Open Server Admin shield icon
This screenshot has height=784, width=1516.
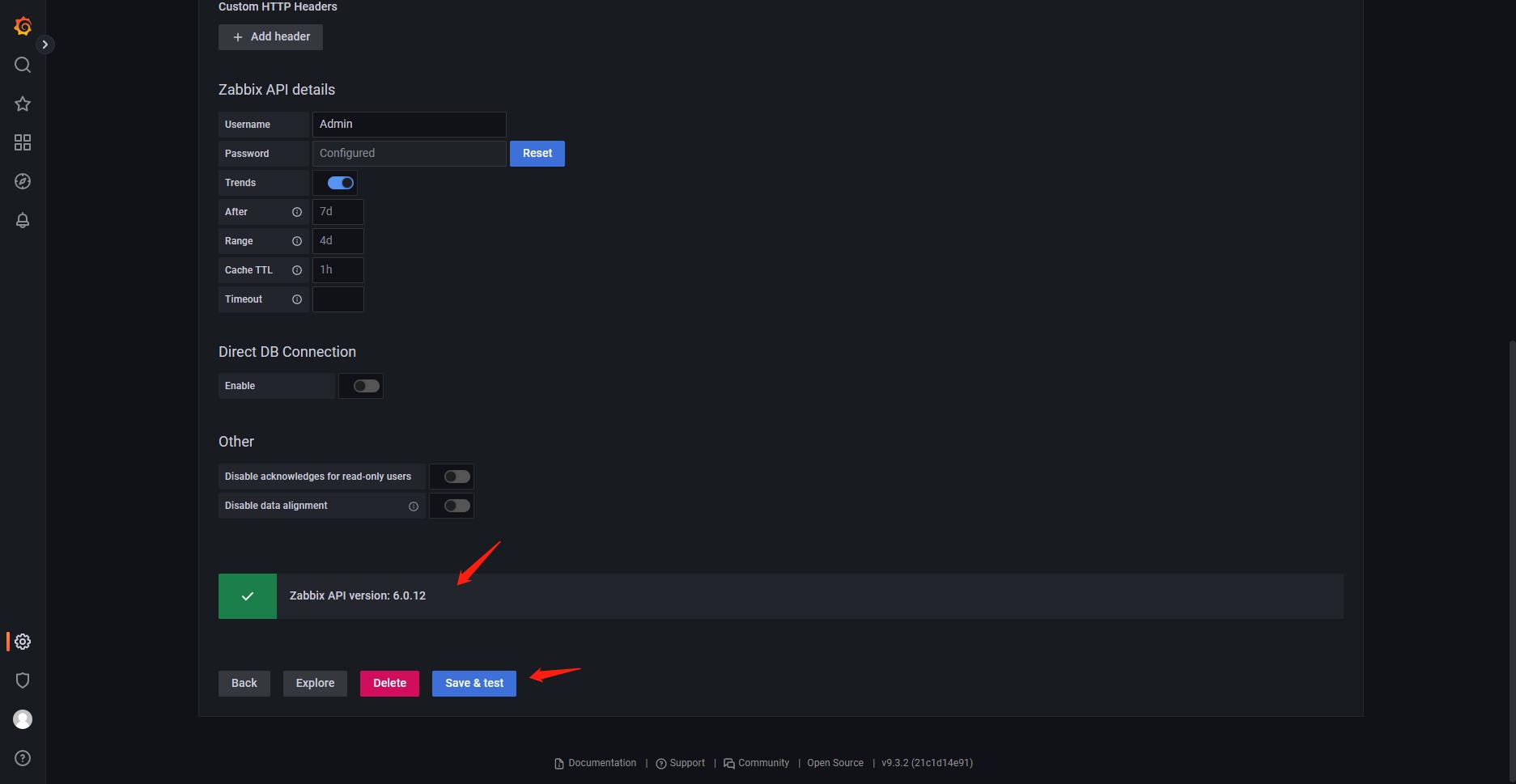(x=23, y=680)
